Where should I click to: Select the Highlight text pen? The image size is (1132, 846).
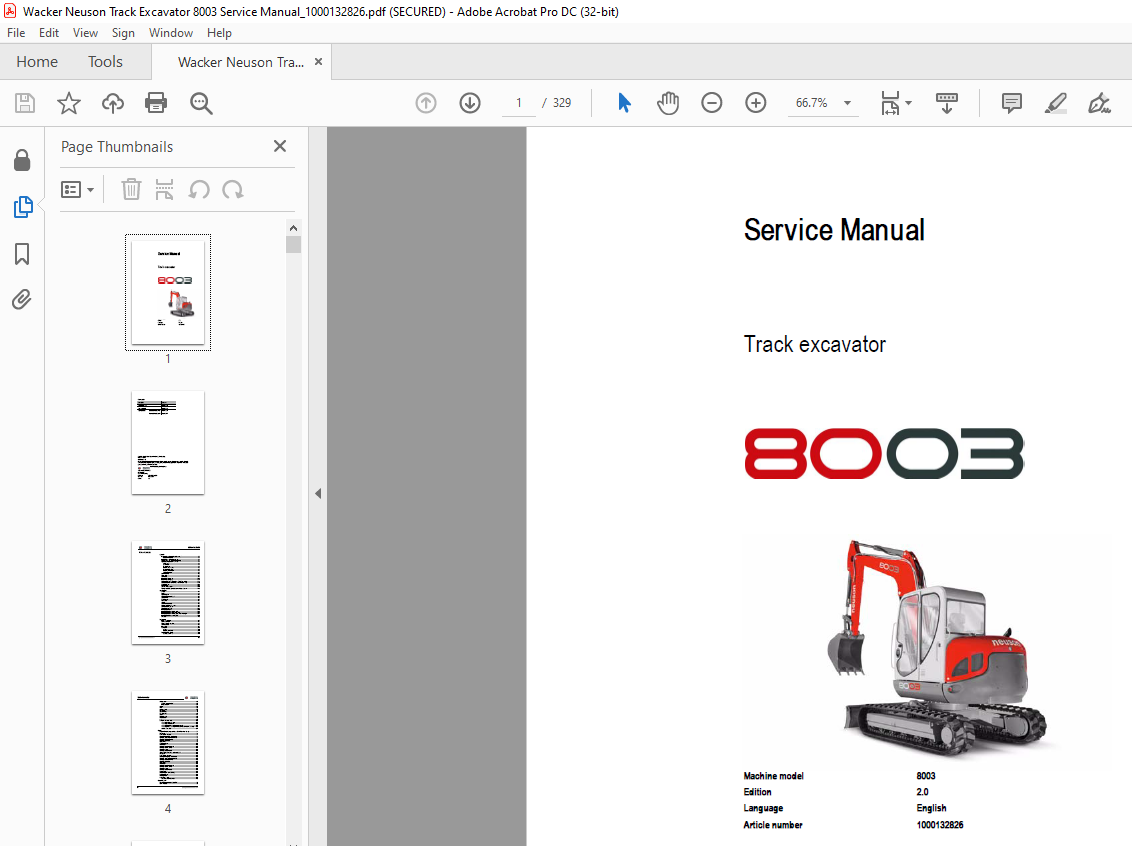1055,103
